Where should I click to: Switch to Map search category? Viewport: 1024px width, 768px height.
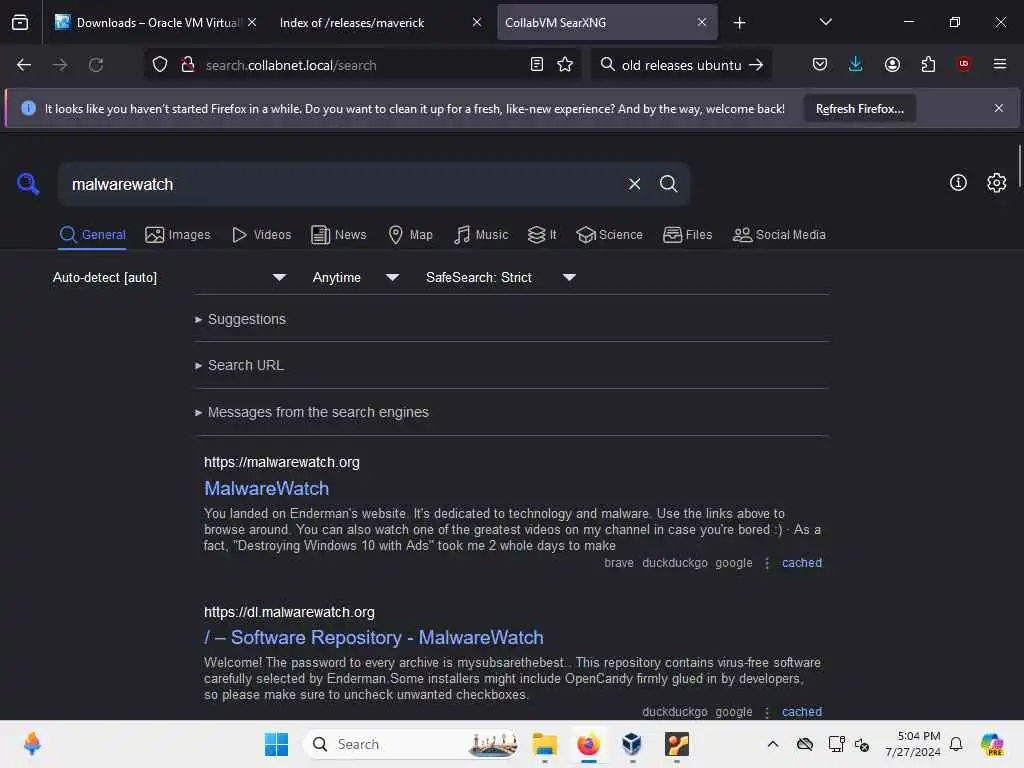(410, 234)
